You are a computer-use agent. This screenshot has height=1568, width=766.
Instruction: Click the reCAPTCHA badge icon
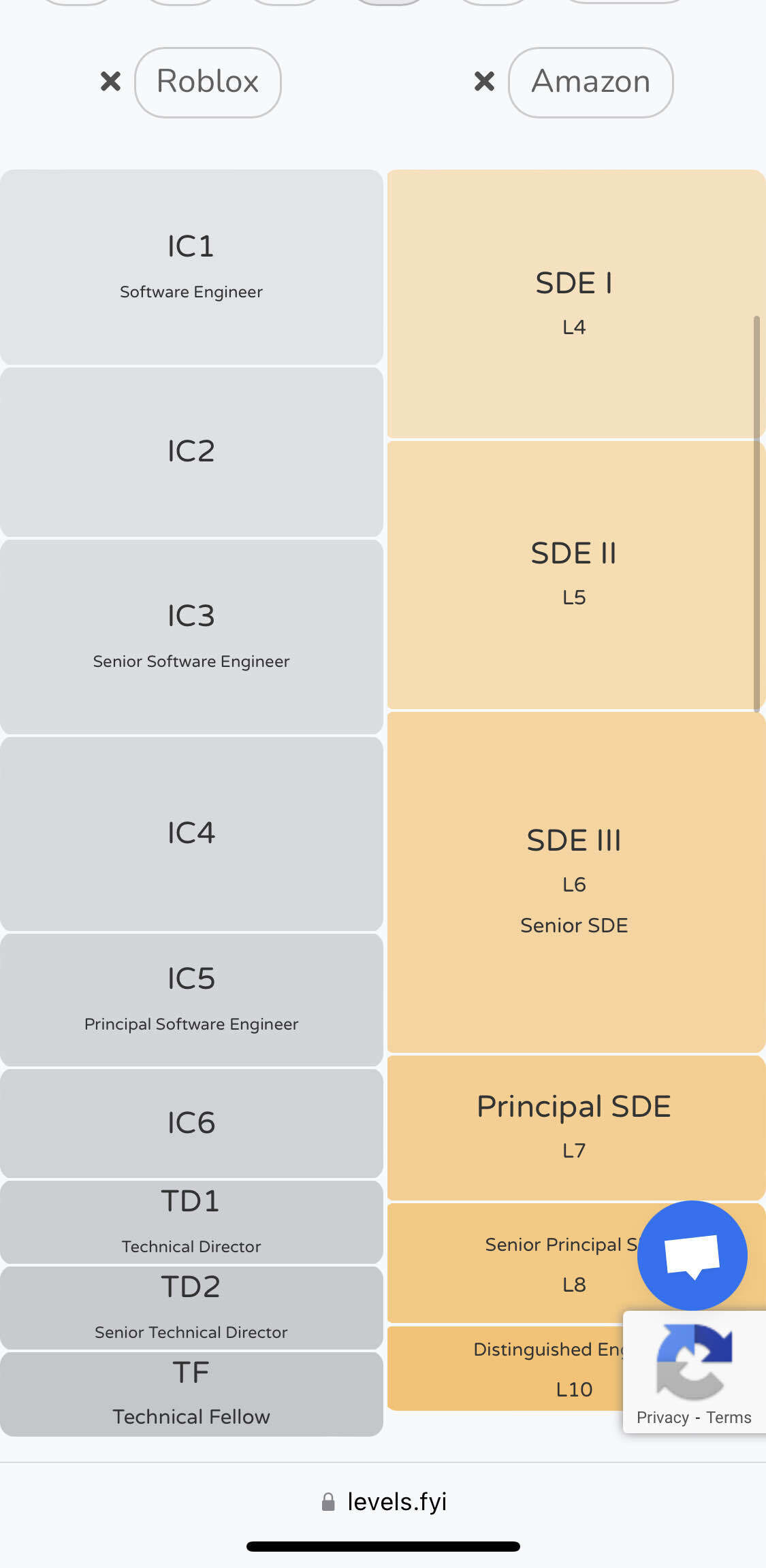(694, 1361)
